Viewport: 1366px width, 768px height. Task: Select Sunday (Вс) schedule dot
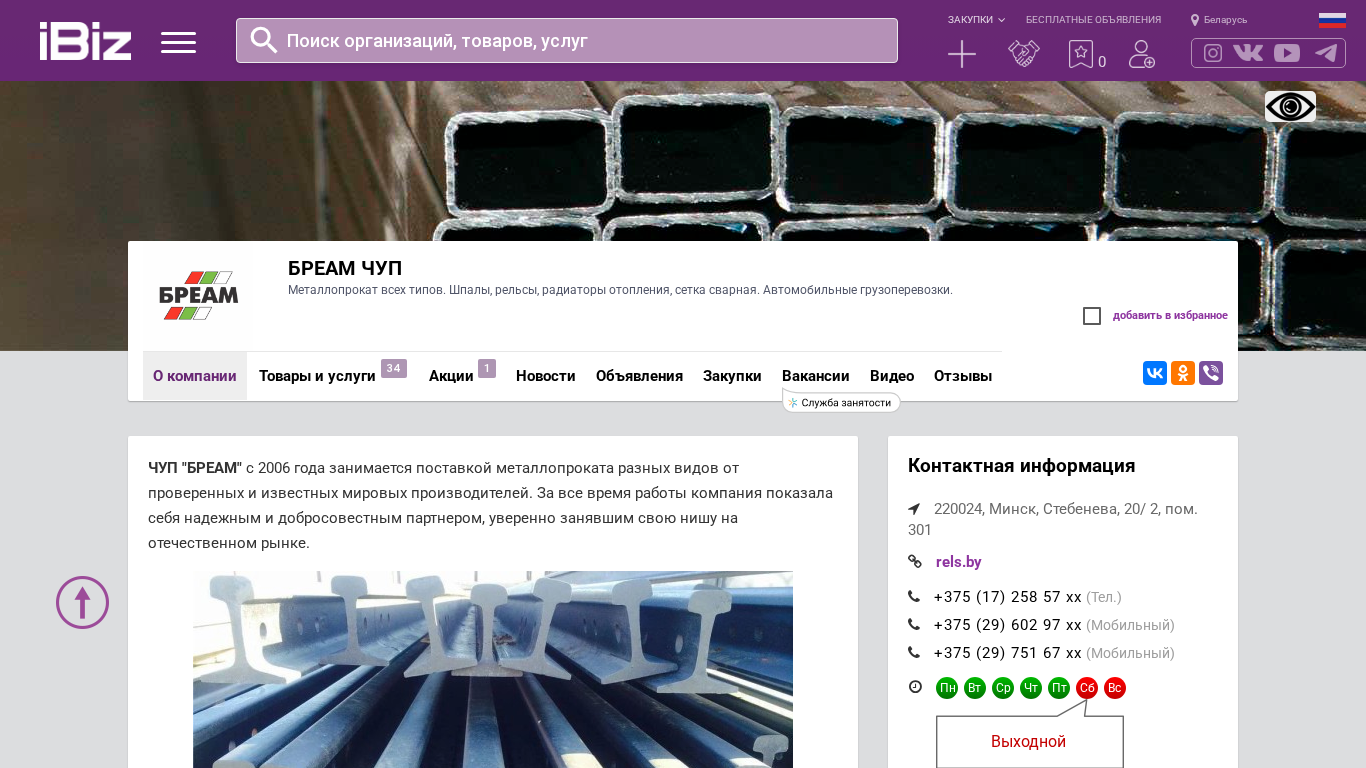(x=1115, y=688)
